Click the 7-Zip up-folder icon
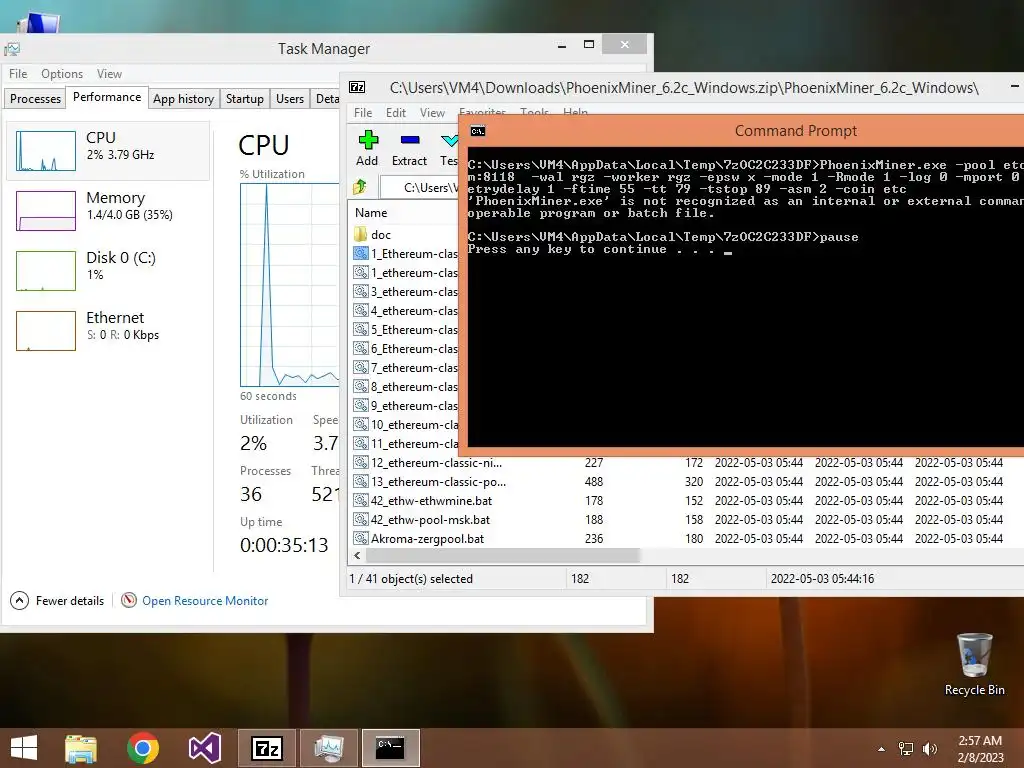Screen dimensions: 1024x768 [360, 187]
